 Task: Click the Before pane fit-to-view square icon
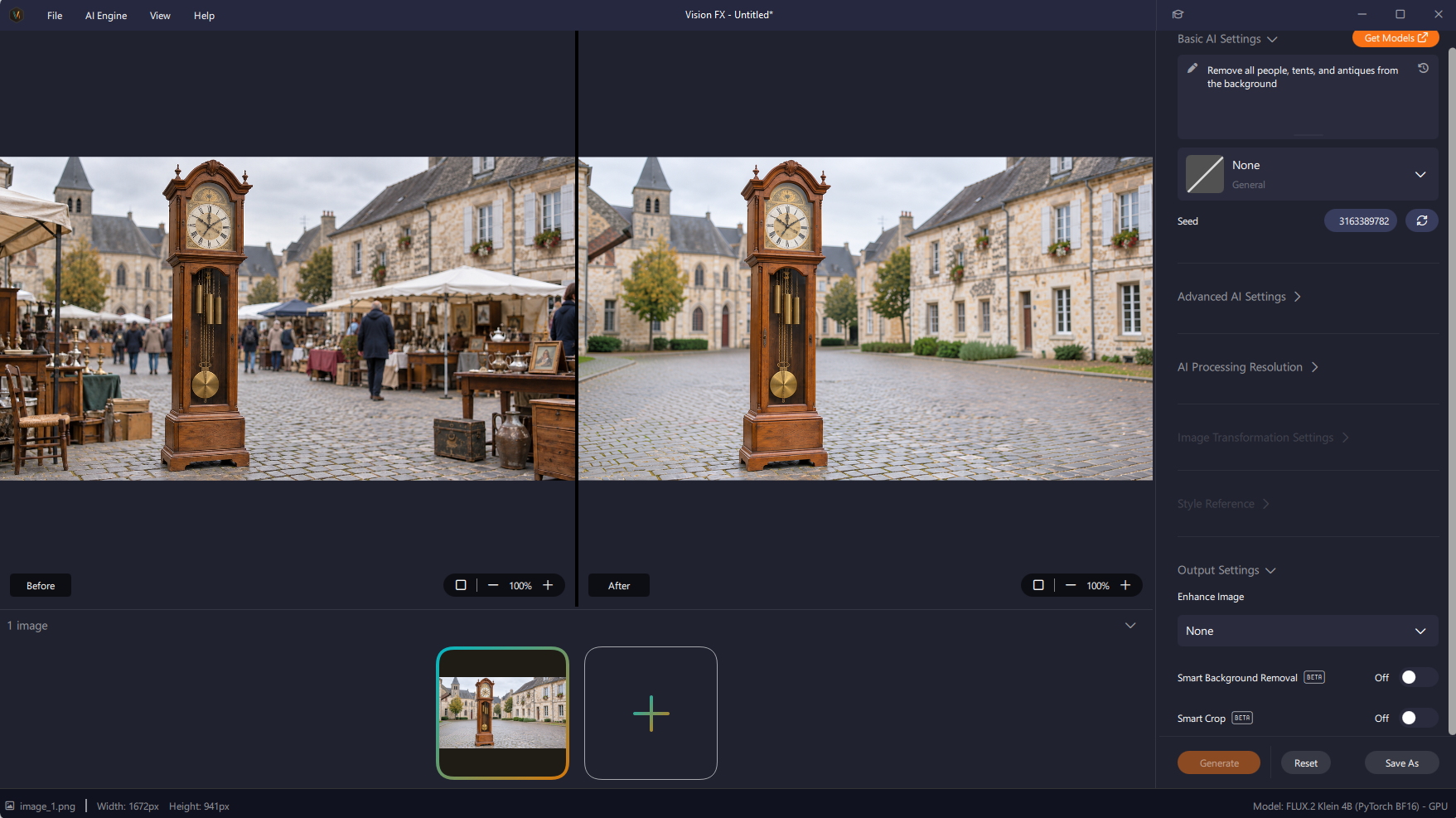[461, 585]
